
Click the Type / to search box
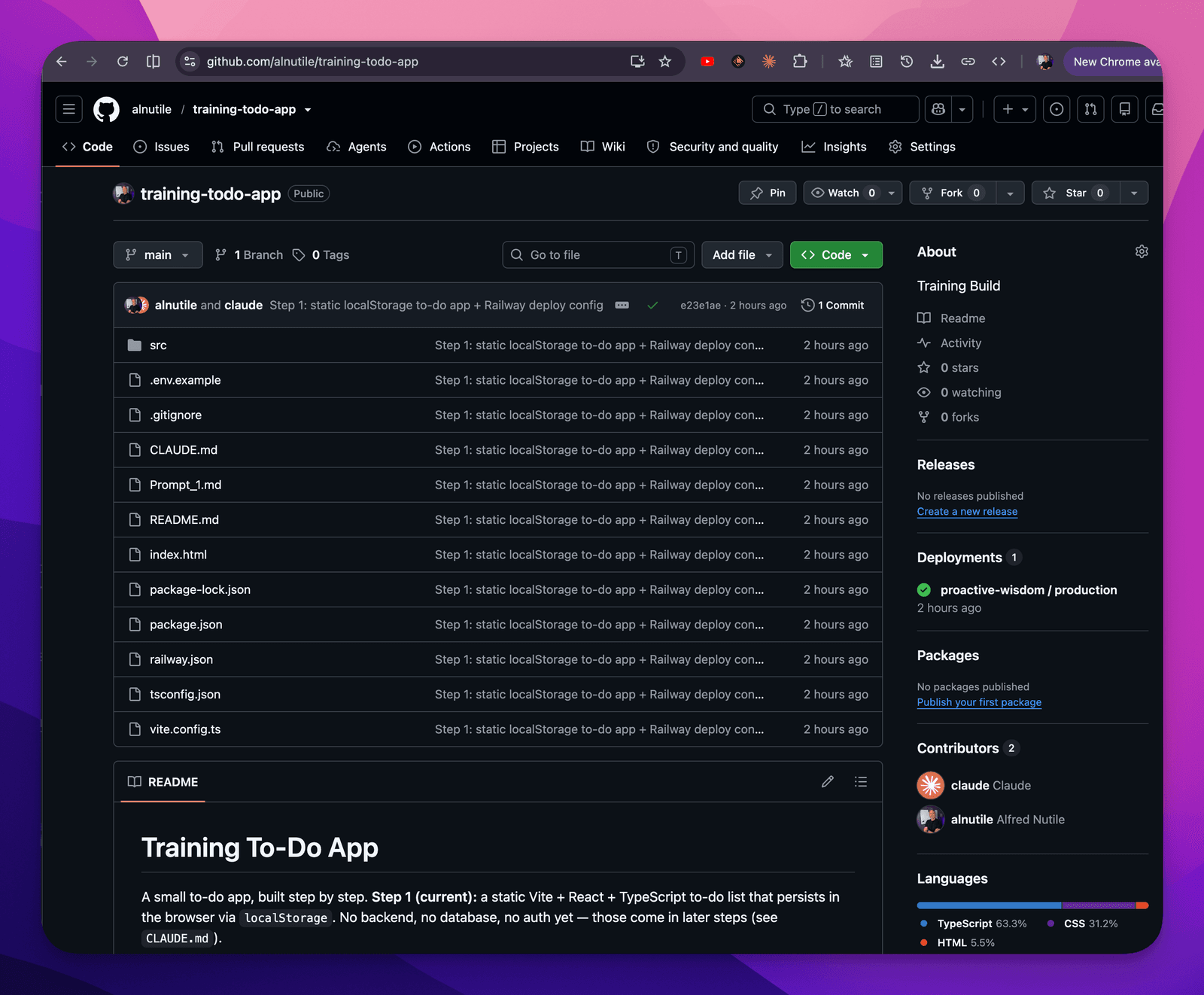[x=835, y=109]
